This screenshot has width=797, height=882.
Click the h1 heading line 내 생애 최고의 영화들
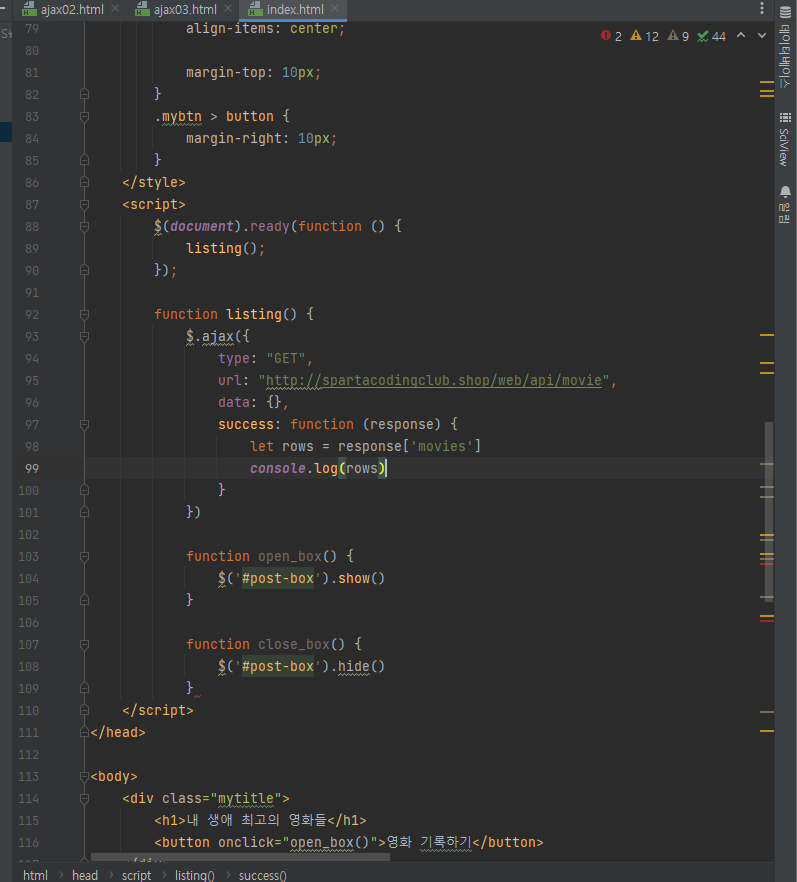pos(260,821)
